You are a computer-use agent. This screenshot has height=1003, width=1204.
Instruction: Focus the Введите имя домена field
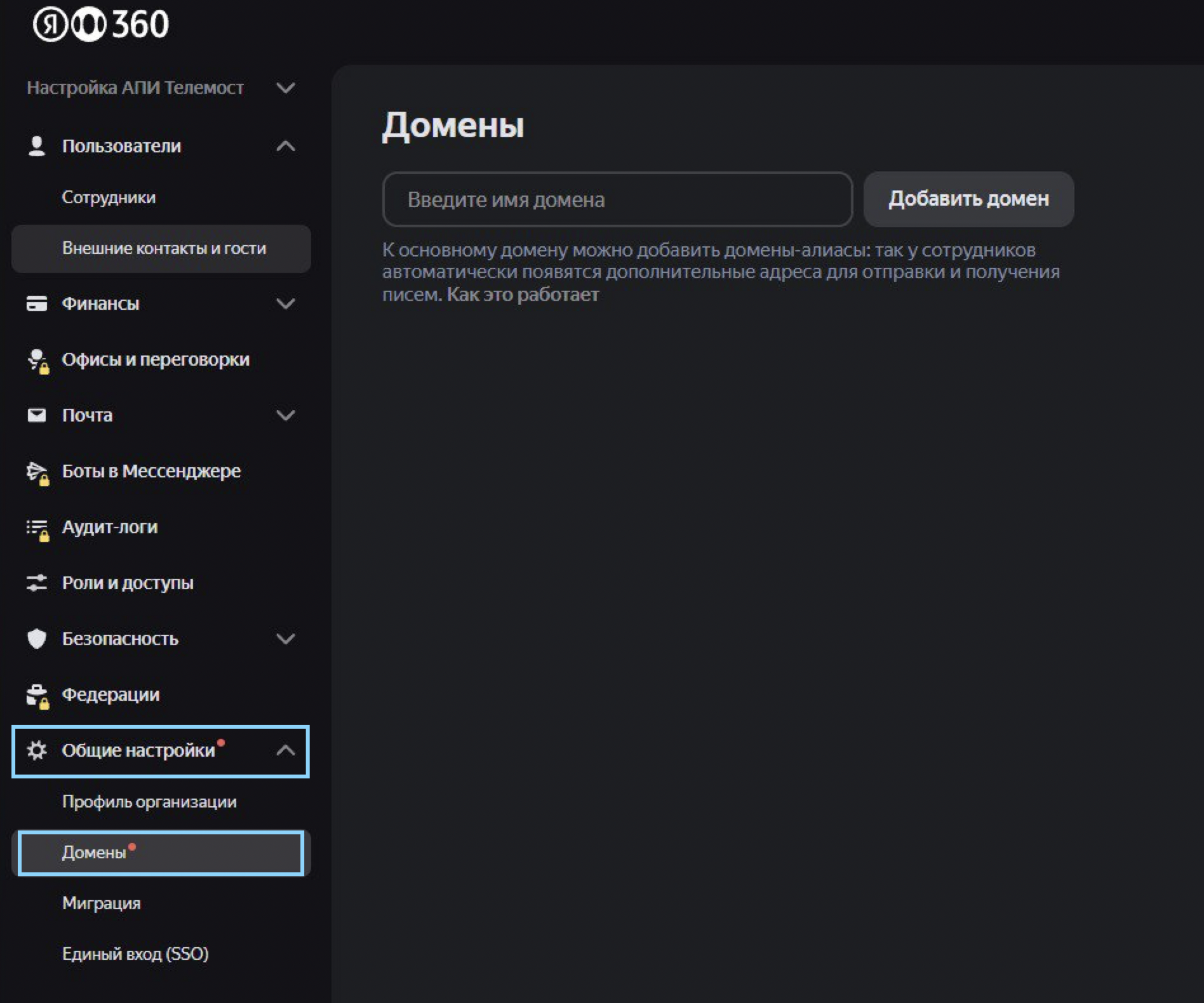[617, 199]
